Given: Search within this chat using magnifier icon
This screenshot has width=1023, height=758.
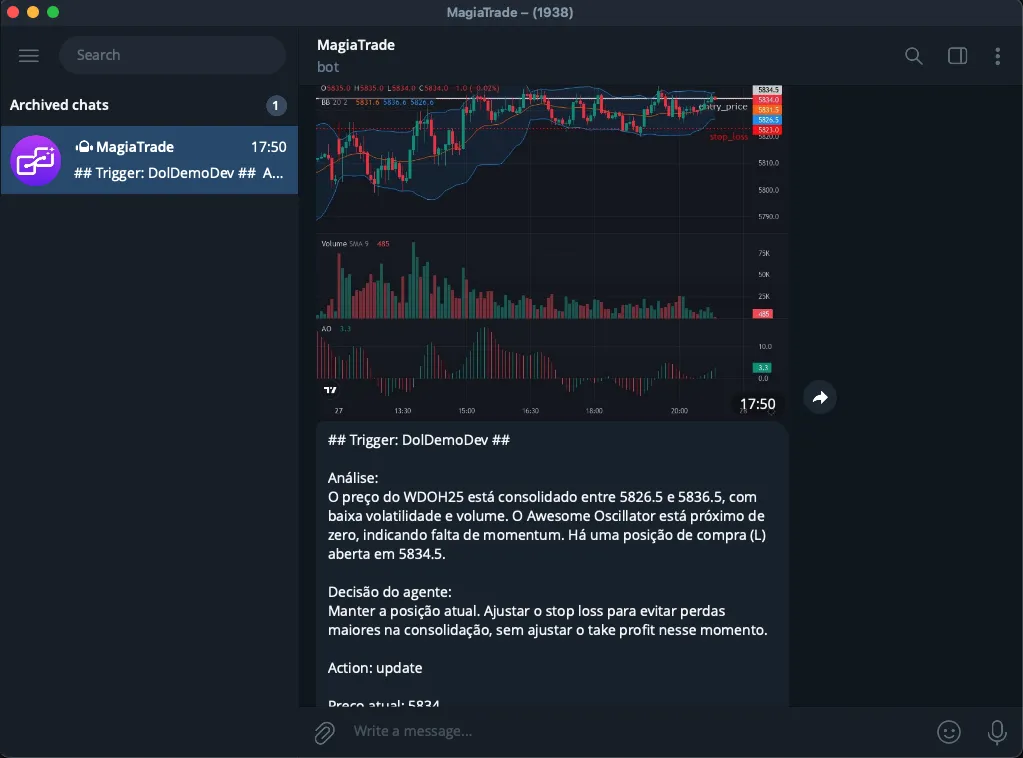Looking at the screenshot, I should pos(913,56).
